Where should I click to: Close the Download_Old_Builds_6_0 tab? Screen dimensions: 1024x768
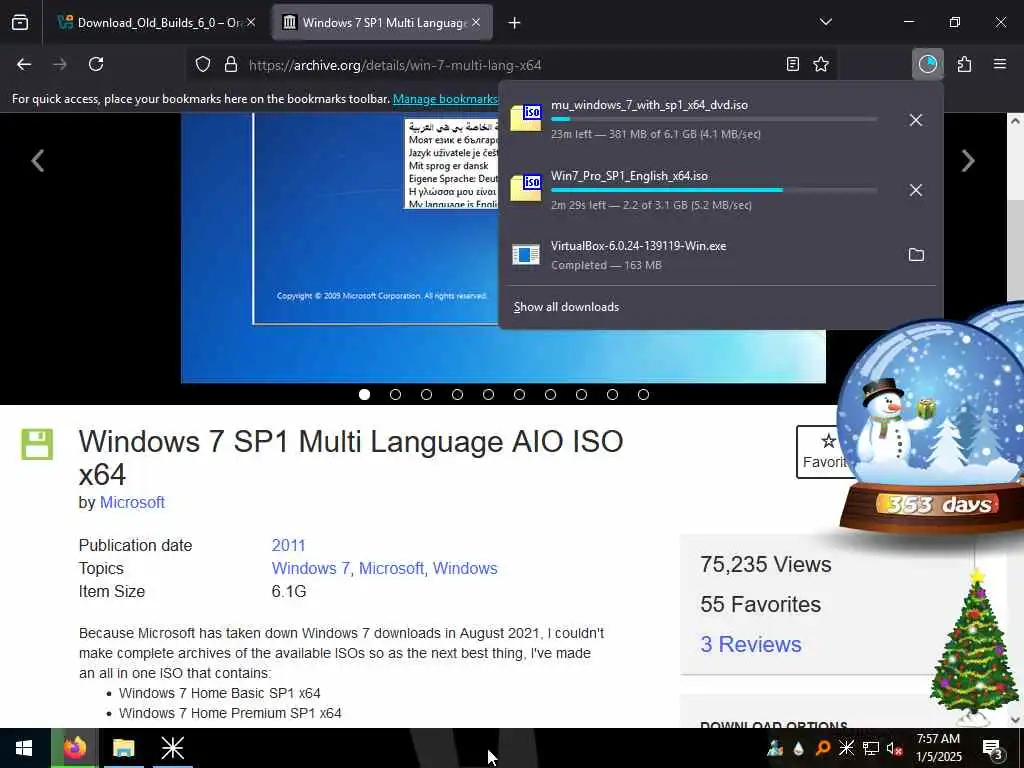(x=251, y=23)
